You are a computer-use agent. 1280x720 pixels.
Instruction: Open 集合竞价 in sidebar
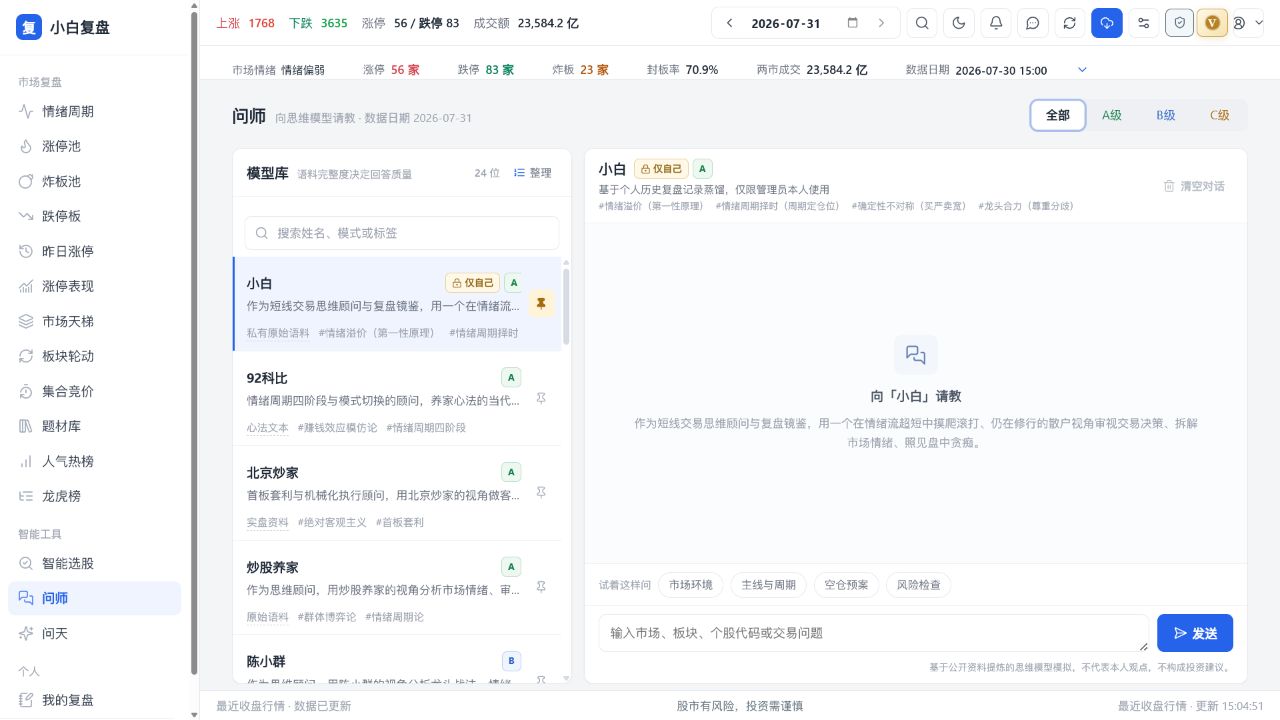tap(94, 392)
